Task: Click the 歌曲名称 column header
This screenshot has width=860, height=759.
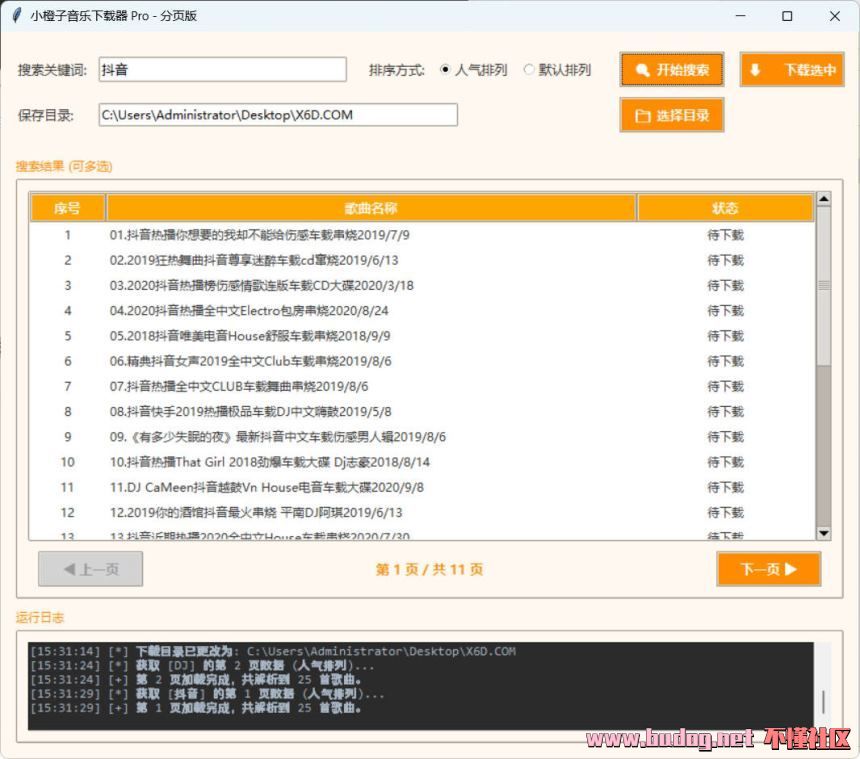Action: [371, 208]
